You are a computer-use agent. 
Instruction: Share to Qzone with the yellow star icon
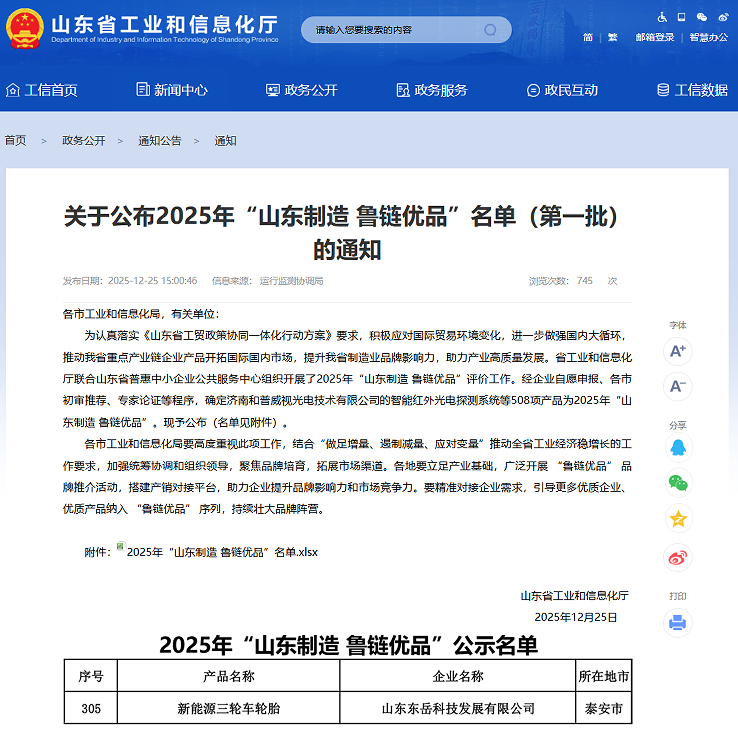[678, 519]
